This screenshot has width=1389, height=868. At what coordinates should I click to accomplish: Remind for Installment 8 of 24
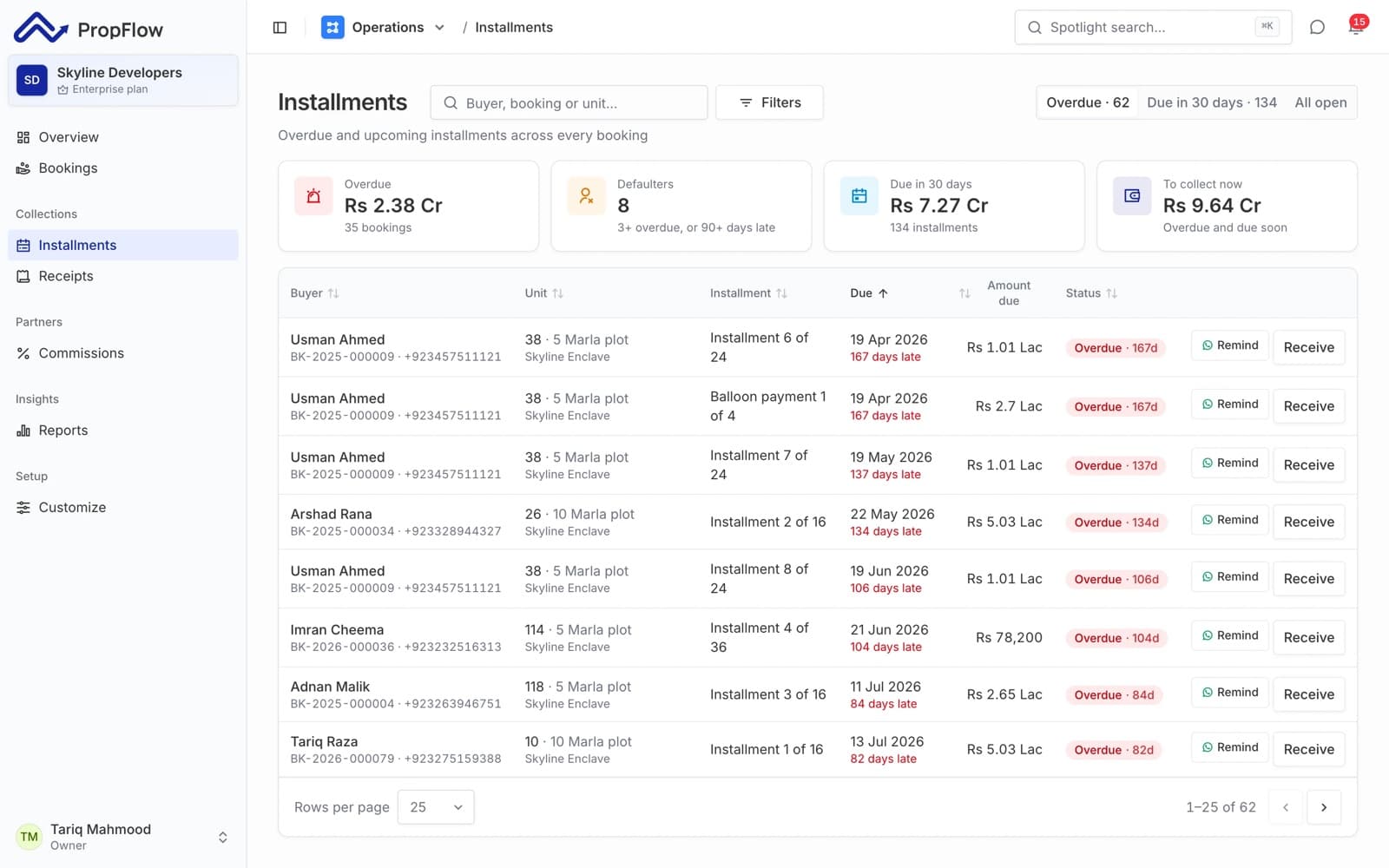point(1230,577)
